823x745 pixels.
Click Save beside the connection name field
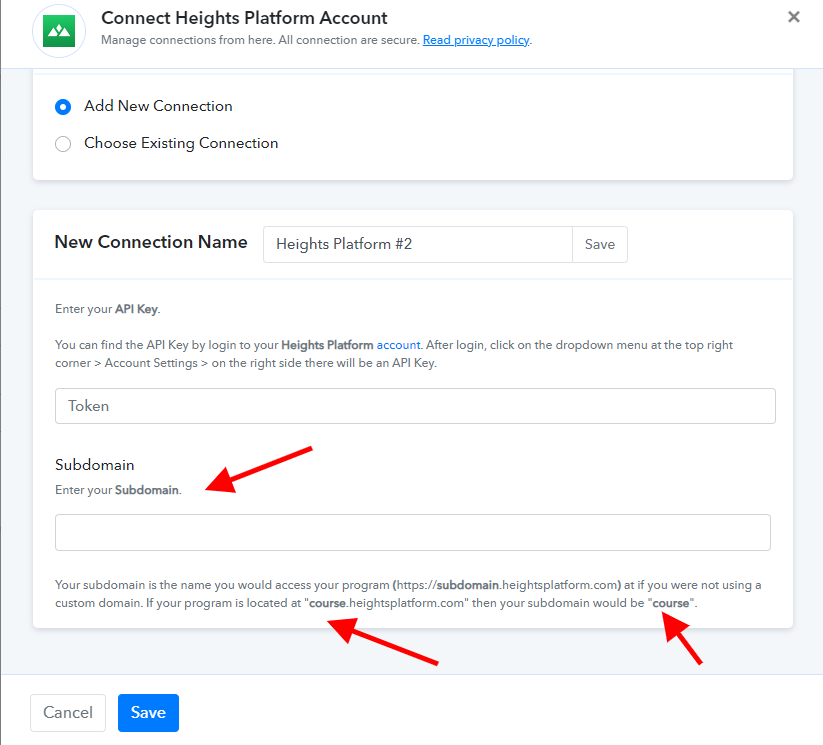pos(600,244)
